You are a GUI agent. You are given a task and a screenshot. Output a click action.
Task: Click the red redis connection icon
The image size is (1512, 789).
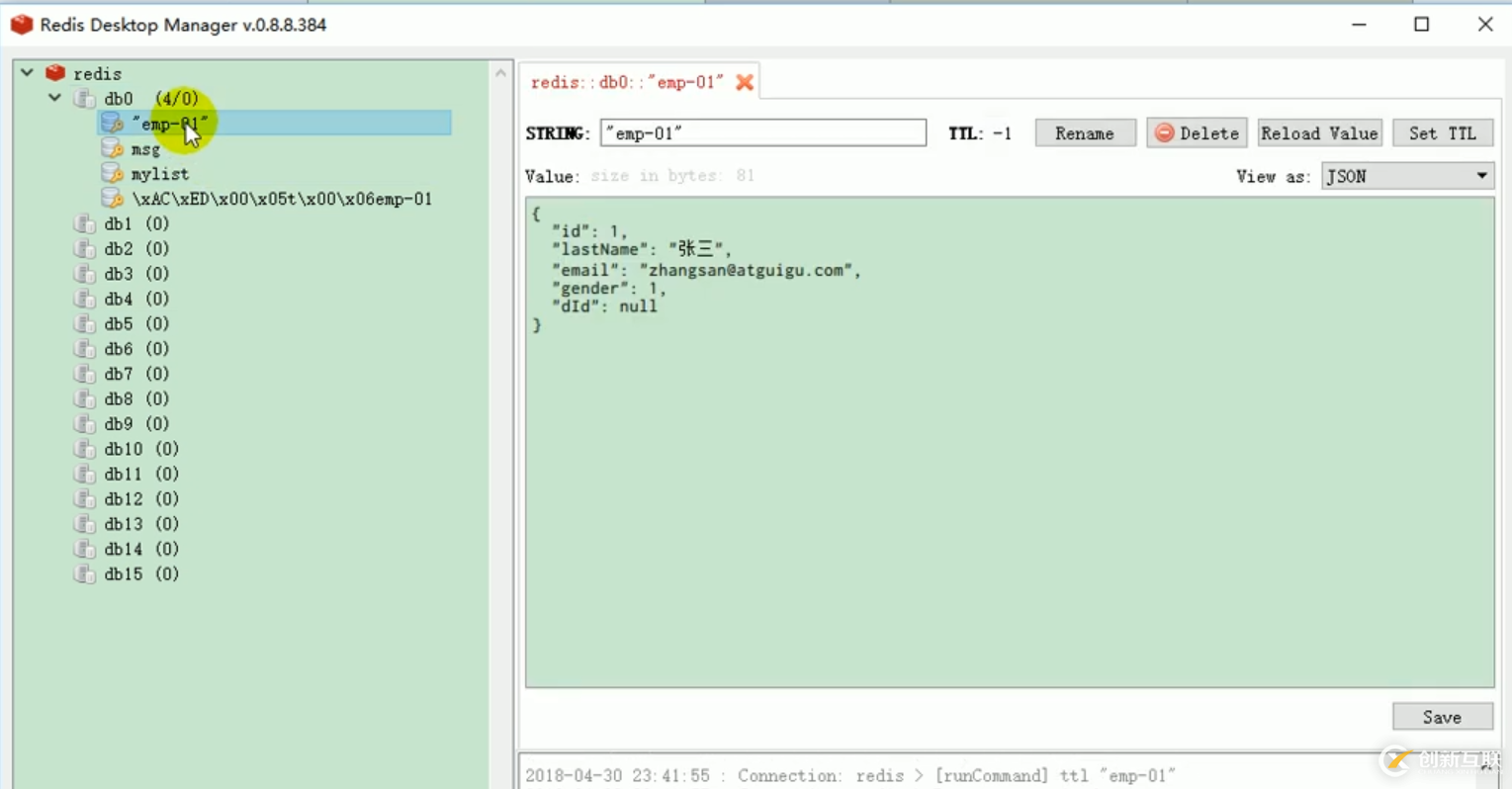tap(55, 73)
